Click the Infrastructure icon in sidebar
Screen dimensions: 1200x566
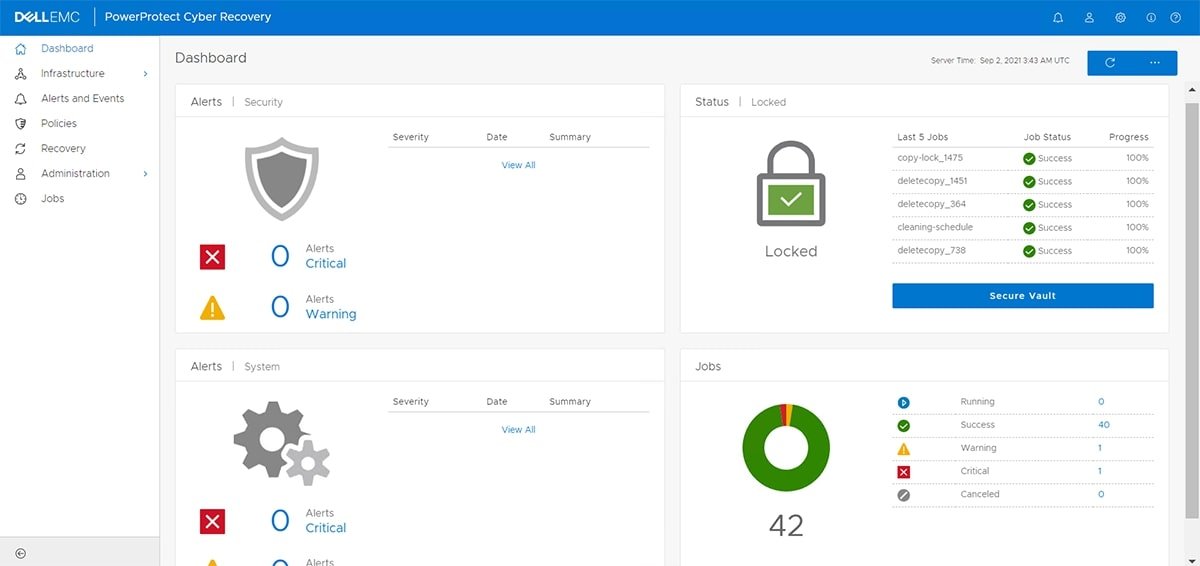point(20,73)
